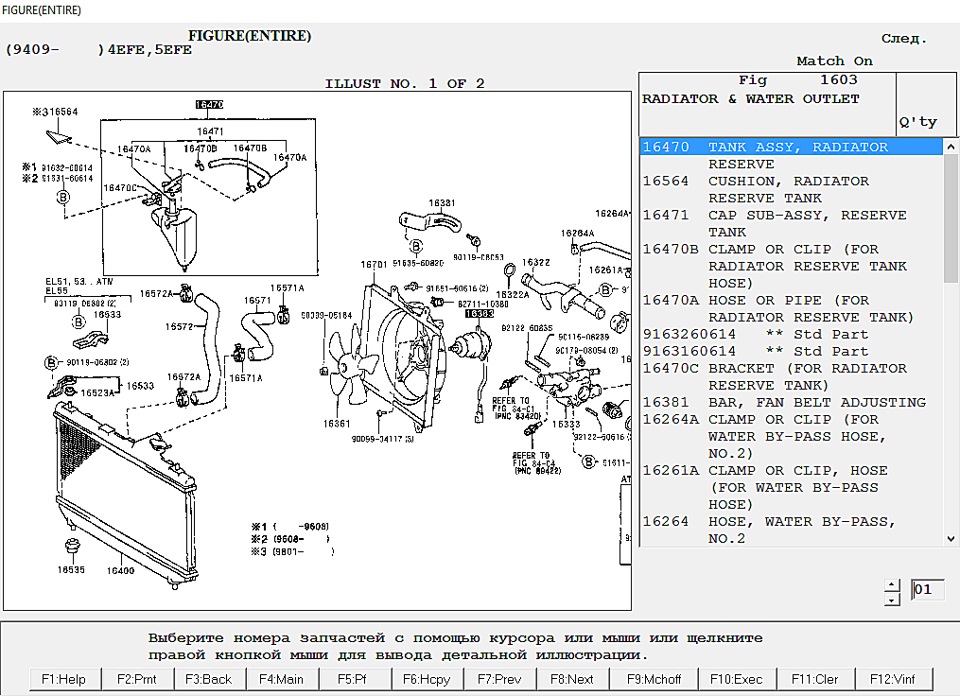Select 16564 CUSHION, RADIATOR row

click(791, 190)
